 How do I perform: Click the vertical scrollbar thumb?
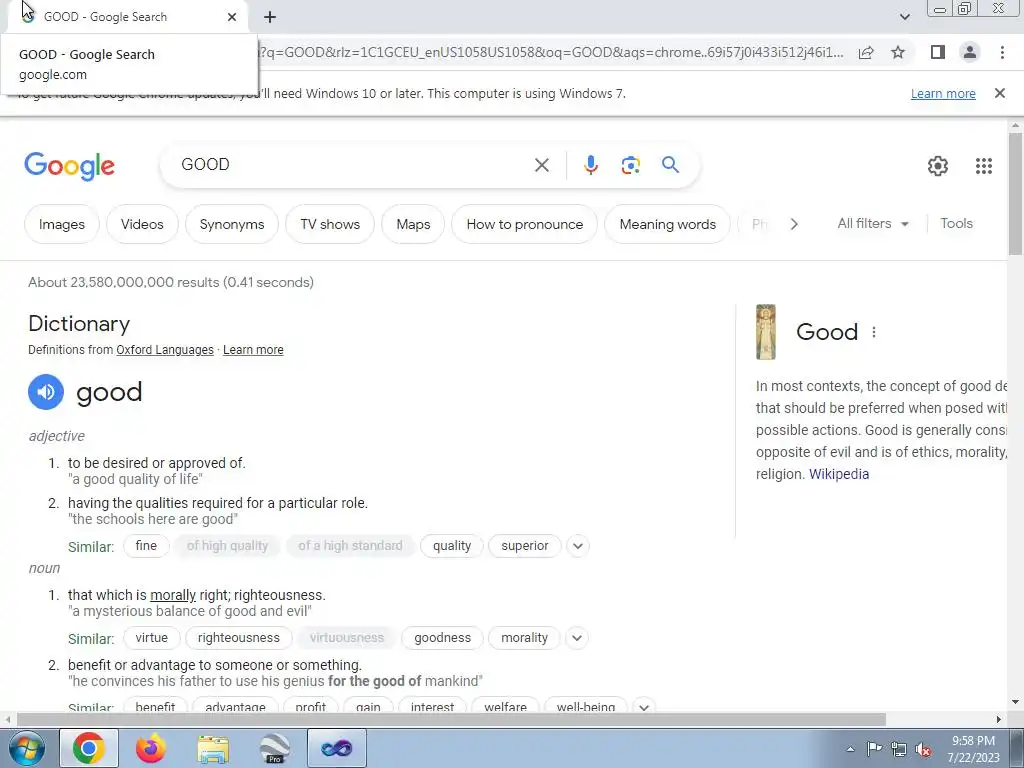[1015, 194]
